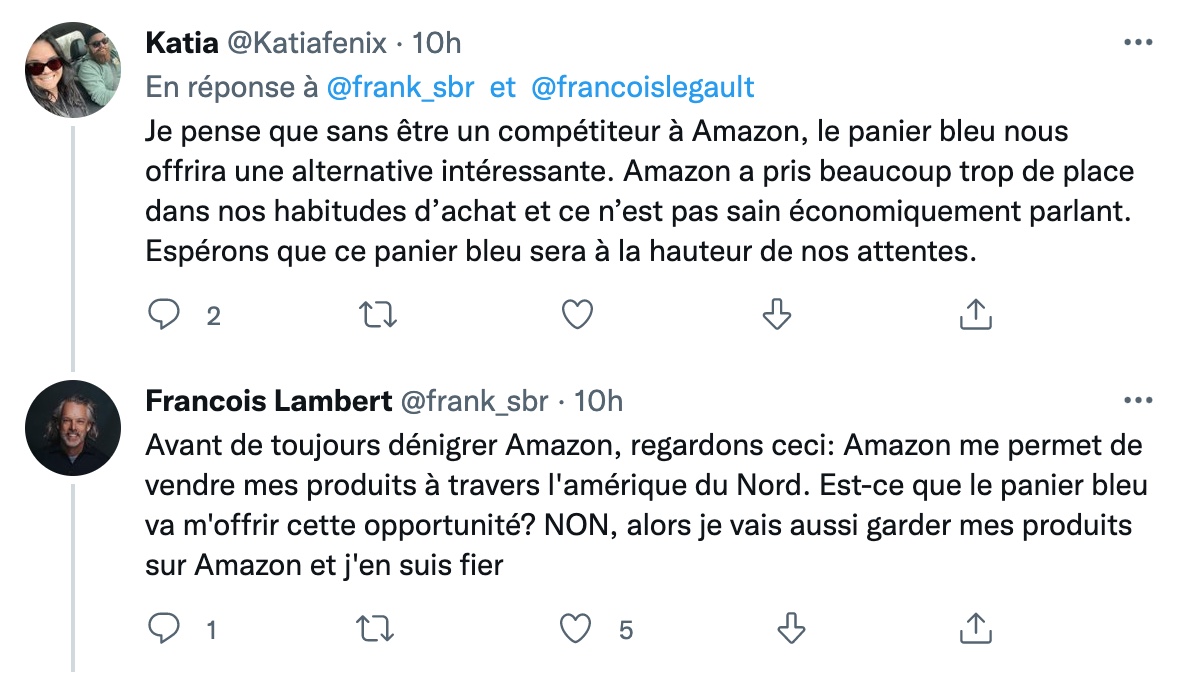Image resolution: width=1188 pixels, height=690 pixels.
Task: Open Katia's tweet 10h timestamp
Action: 438,43
